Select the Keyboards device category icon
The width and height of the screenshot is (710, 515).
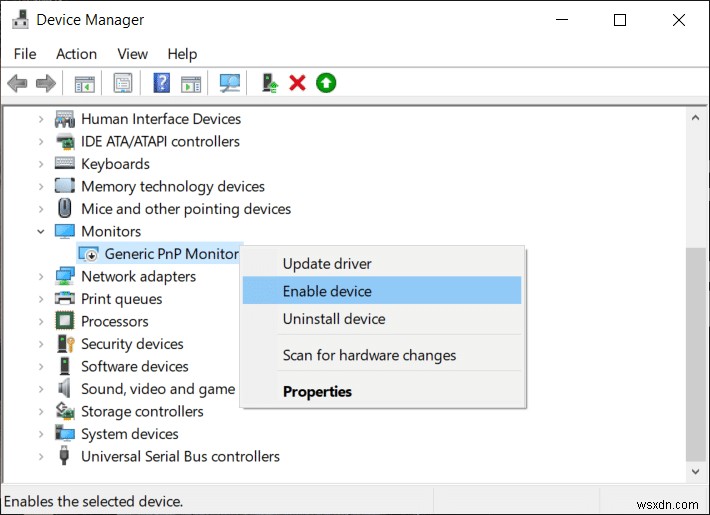65,164
